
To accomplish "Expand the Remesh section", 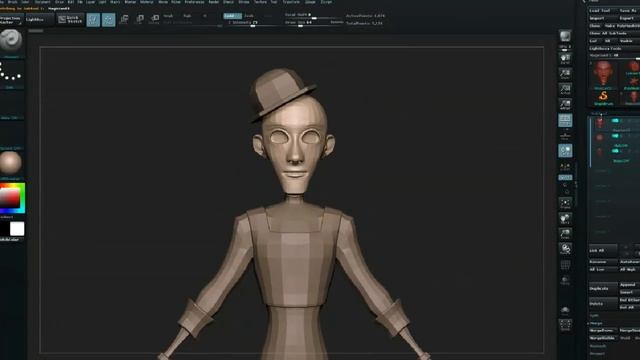I will 598,346.
